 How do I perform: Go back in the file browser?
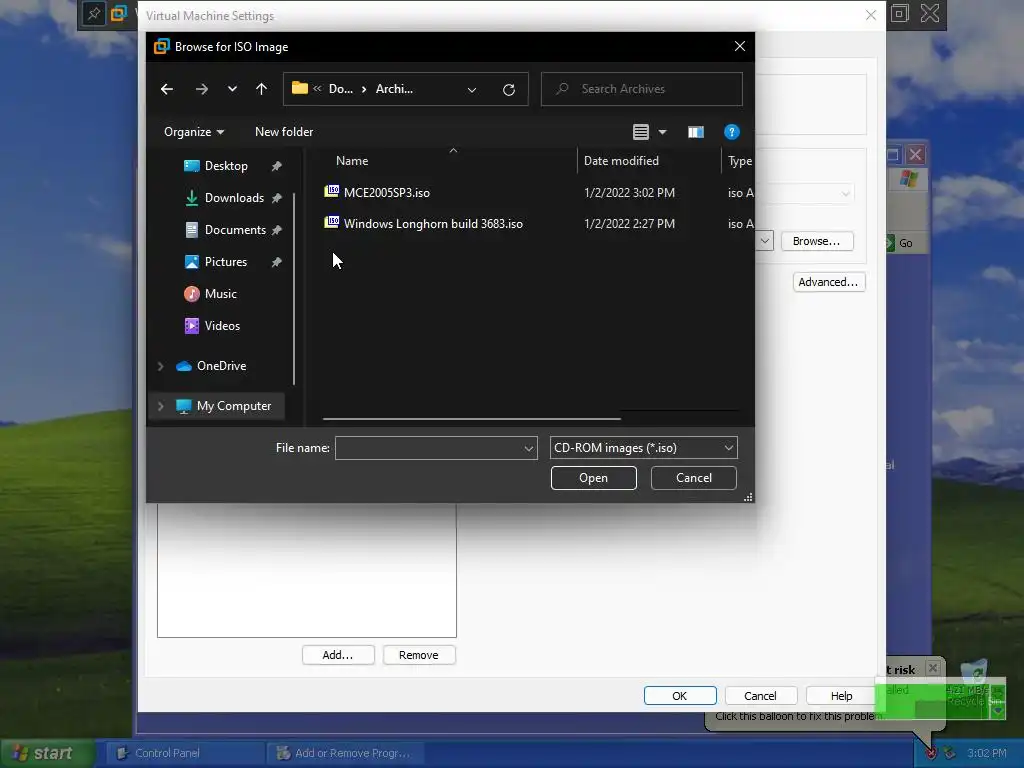point(167,89)
